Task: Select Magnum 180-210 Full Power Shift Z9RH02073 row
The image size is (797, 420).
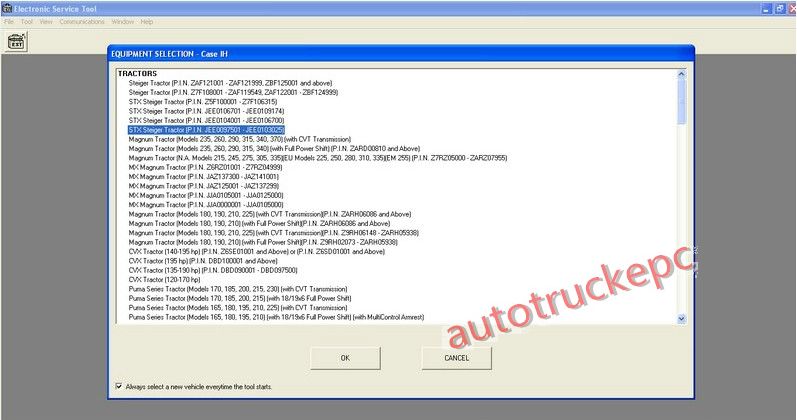Action: [x=263, y=242]
